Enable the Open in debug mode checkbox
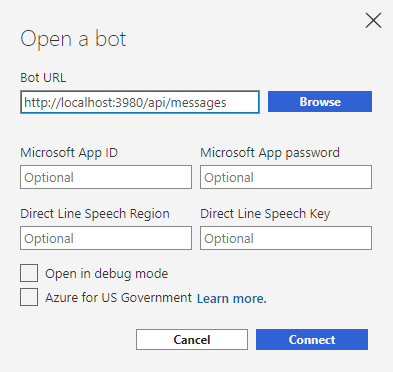The height and width of the screenshot is (372, 393). [x=29, y=273]
